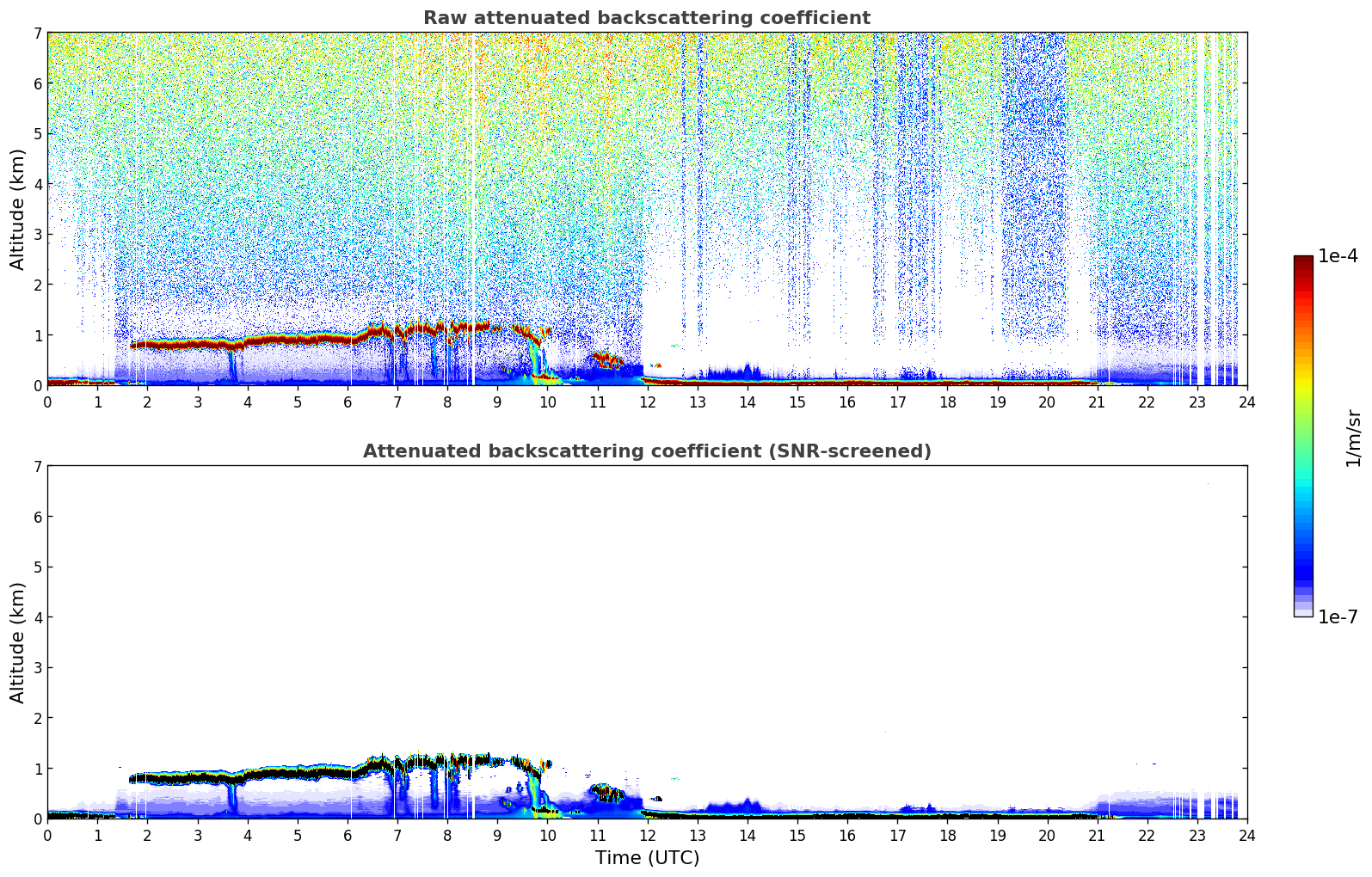This screenshot has height=877, width=1372.
Task: Click hour 15 tick label under the SNR-screened plot
Action: (797, 835)
